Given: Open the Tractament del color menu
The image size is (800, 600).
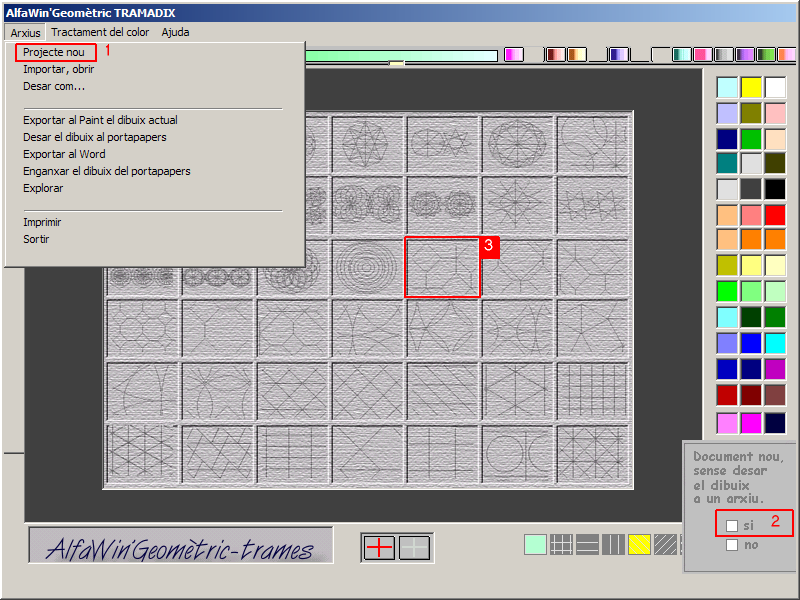Looking at the screenshot, I should coord(100,32).
